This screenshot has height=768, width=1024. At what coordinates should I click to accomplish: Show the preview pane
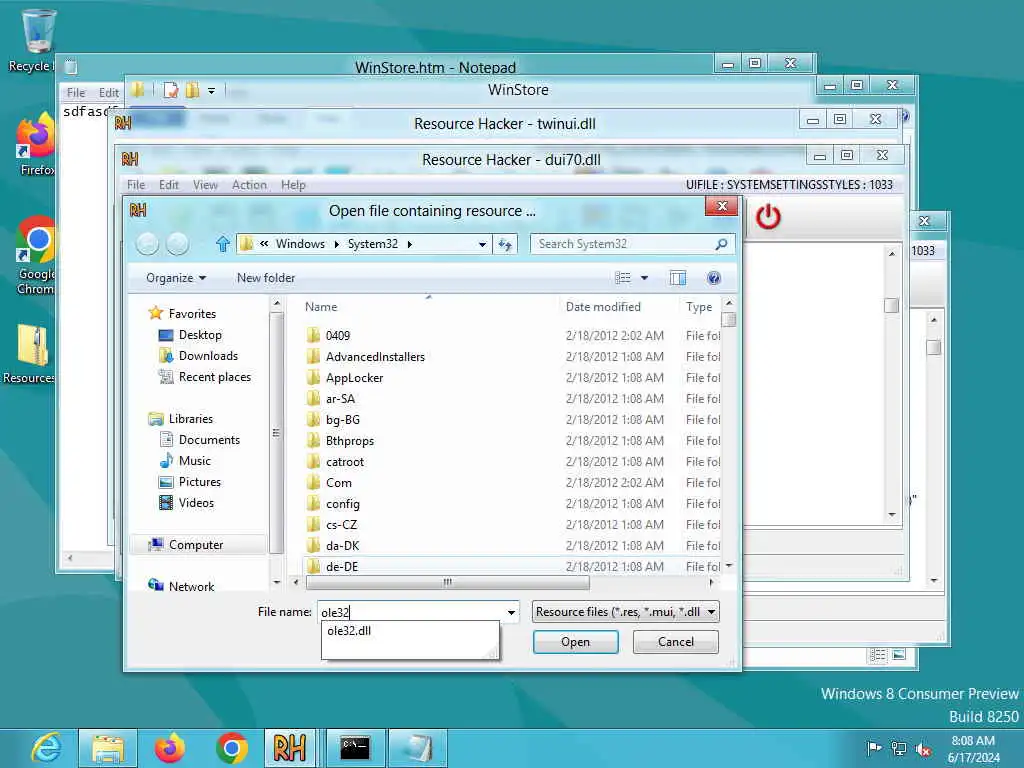[678, 278]
